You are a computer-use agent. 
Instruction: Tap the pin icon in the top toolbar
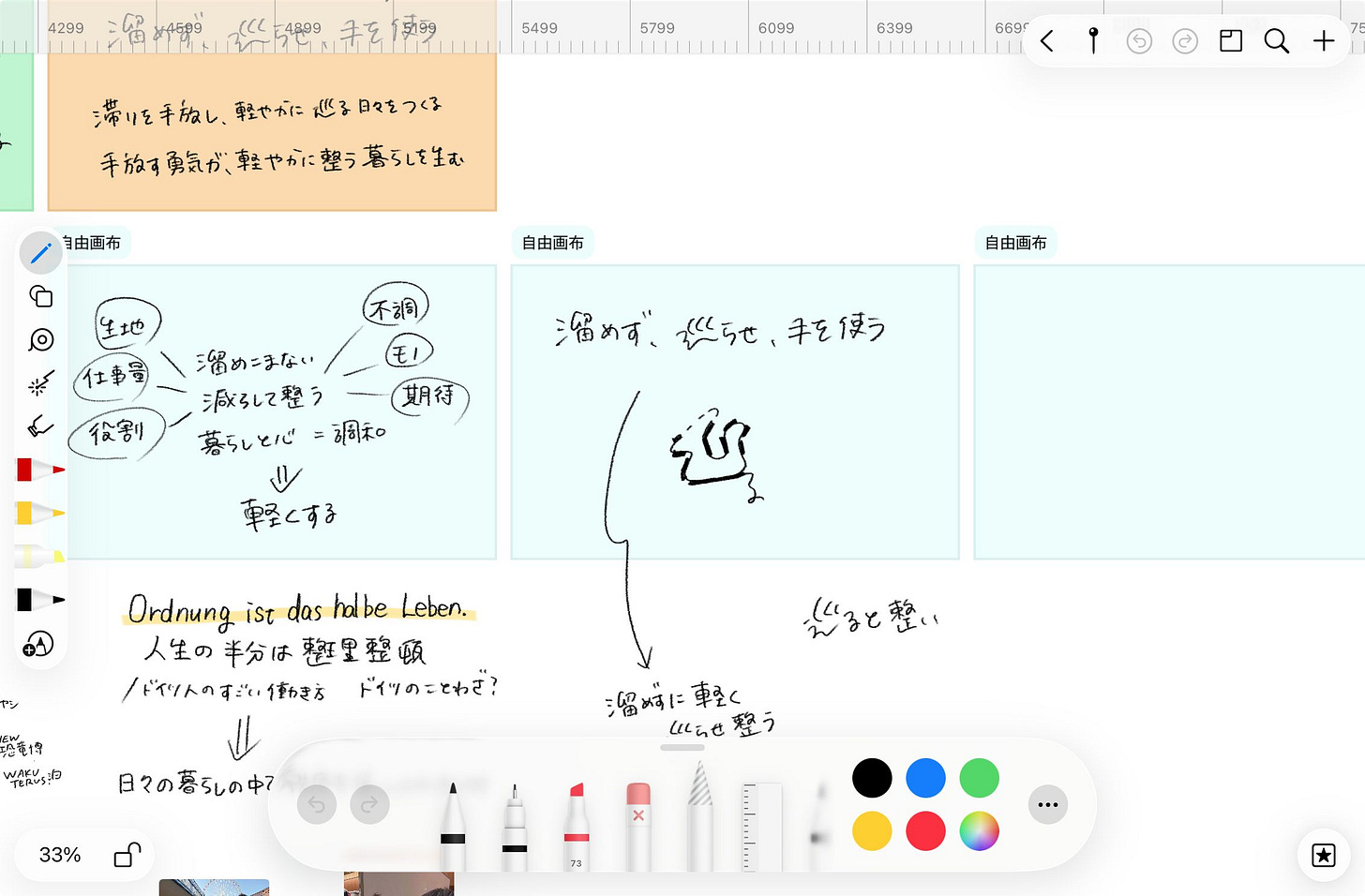(x=1093, y=41)
